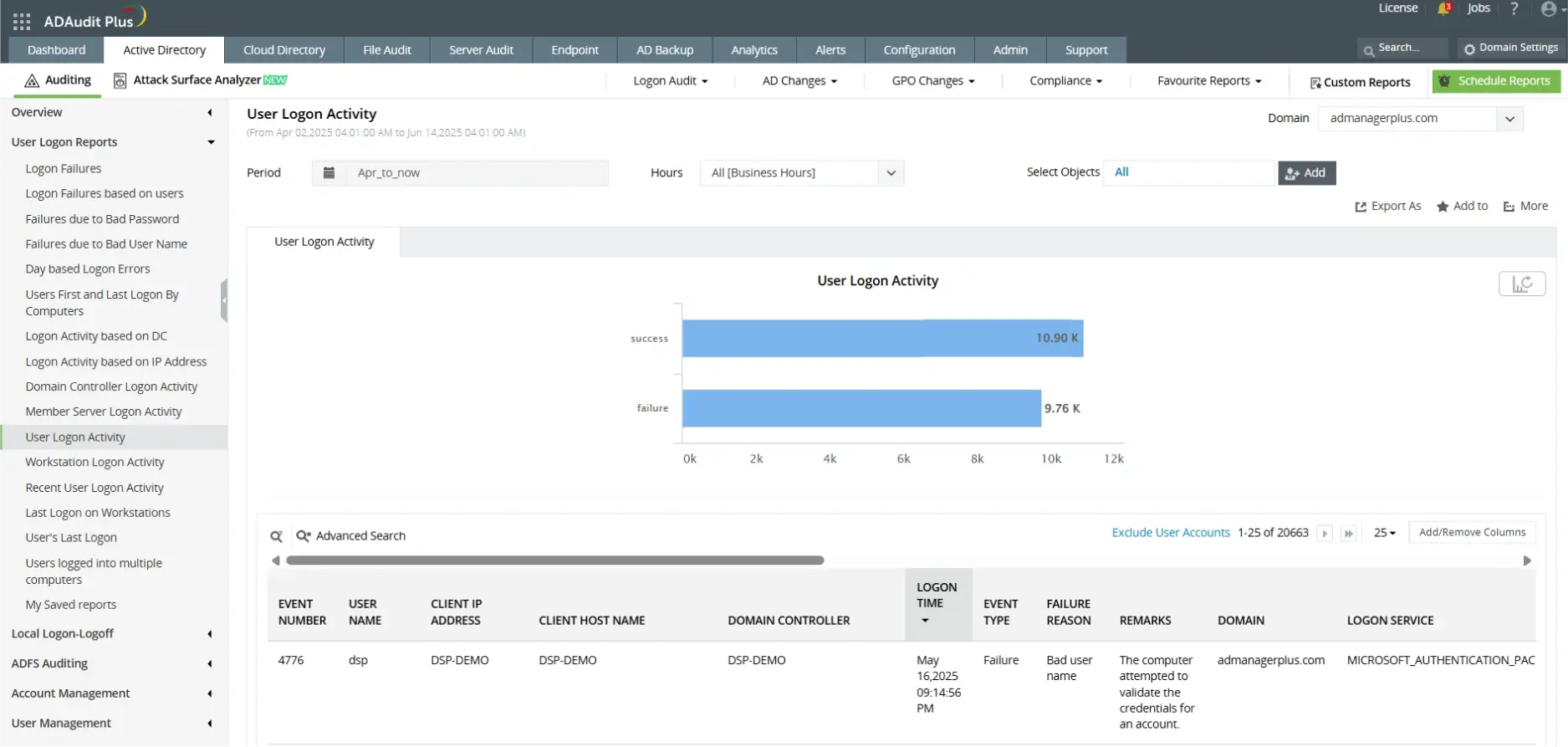This screenshot has height=747, width=1568.
Task: Click the Period Apr_to_now field
Action: coord(460,173)
